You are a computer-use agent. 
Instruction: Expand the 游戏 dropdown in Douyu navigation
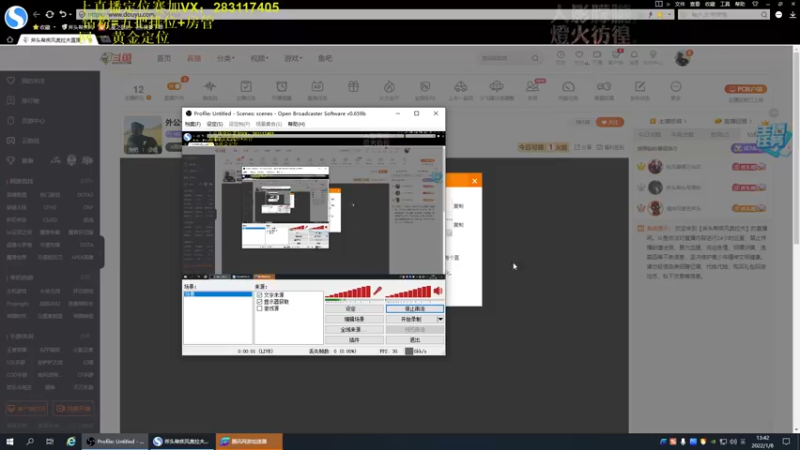point(293,58)
